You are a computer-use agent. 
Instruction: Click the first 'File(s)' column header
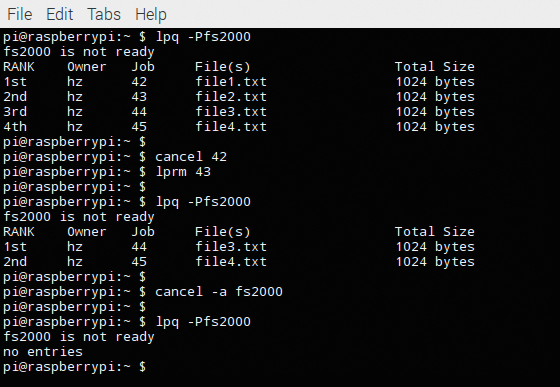pos(222,67)
